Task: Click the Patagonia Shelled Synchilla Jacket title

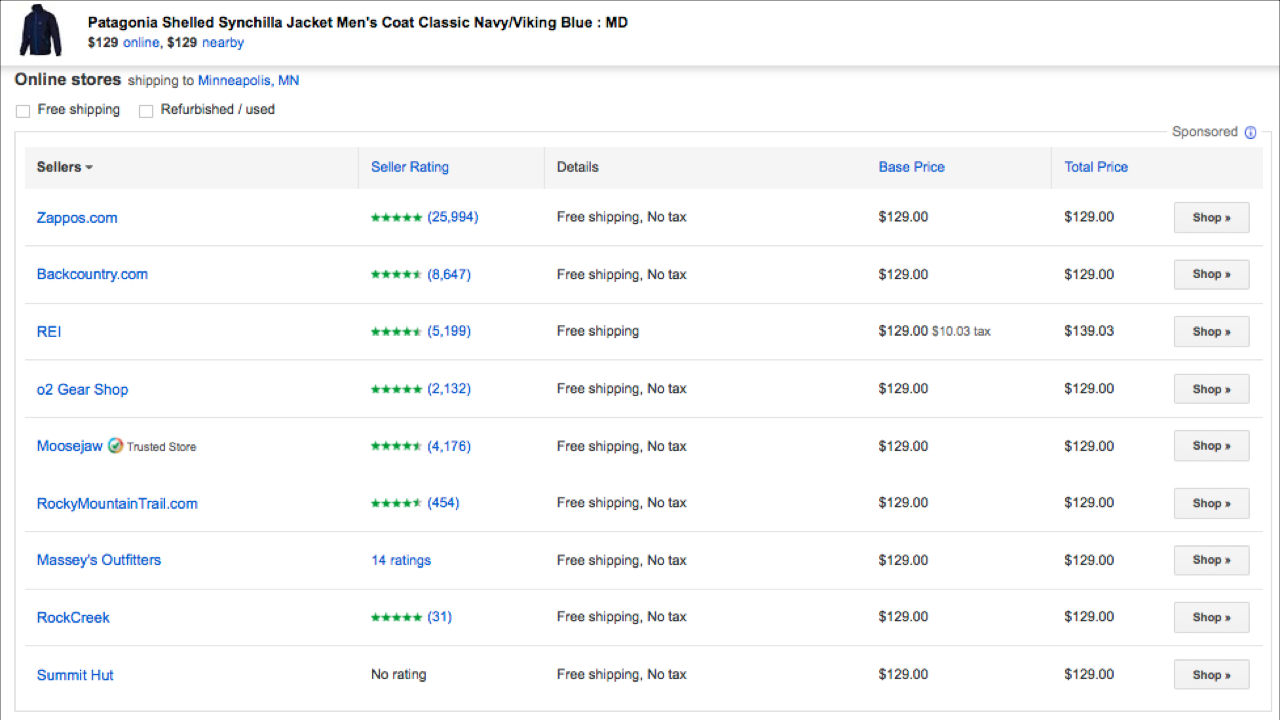Action: pos(358,22)
